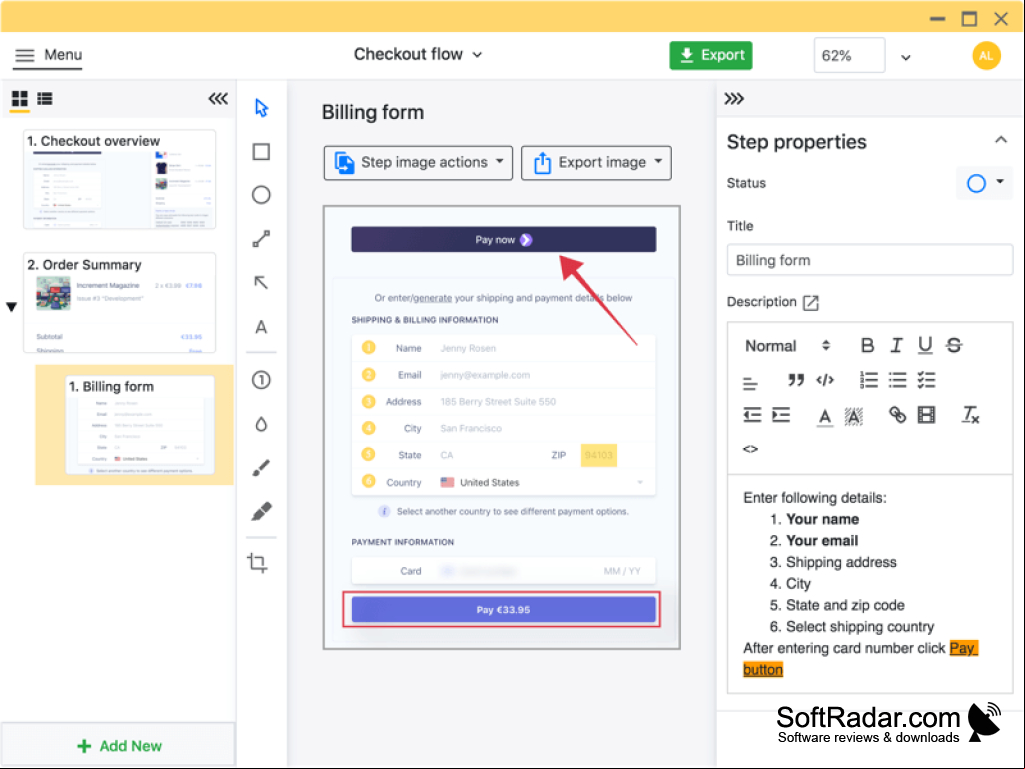The height and width of the screenshot is (769, 1025).
Task: Collapse the right properties panel
Action: pos(734,99)
